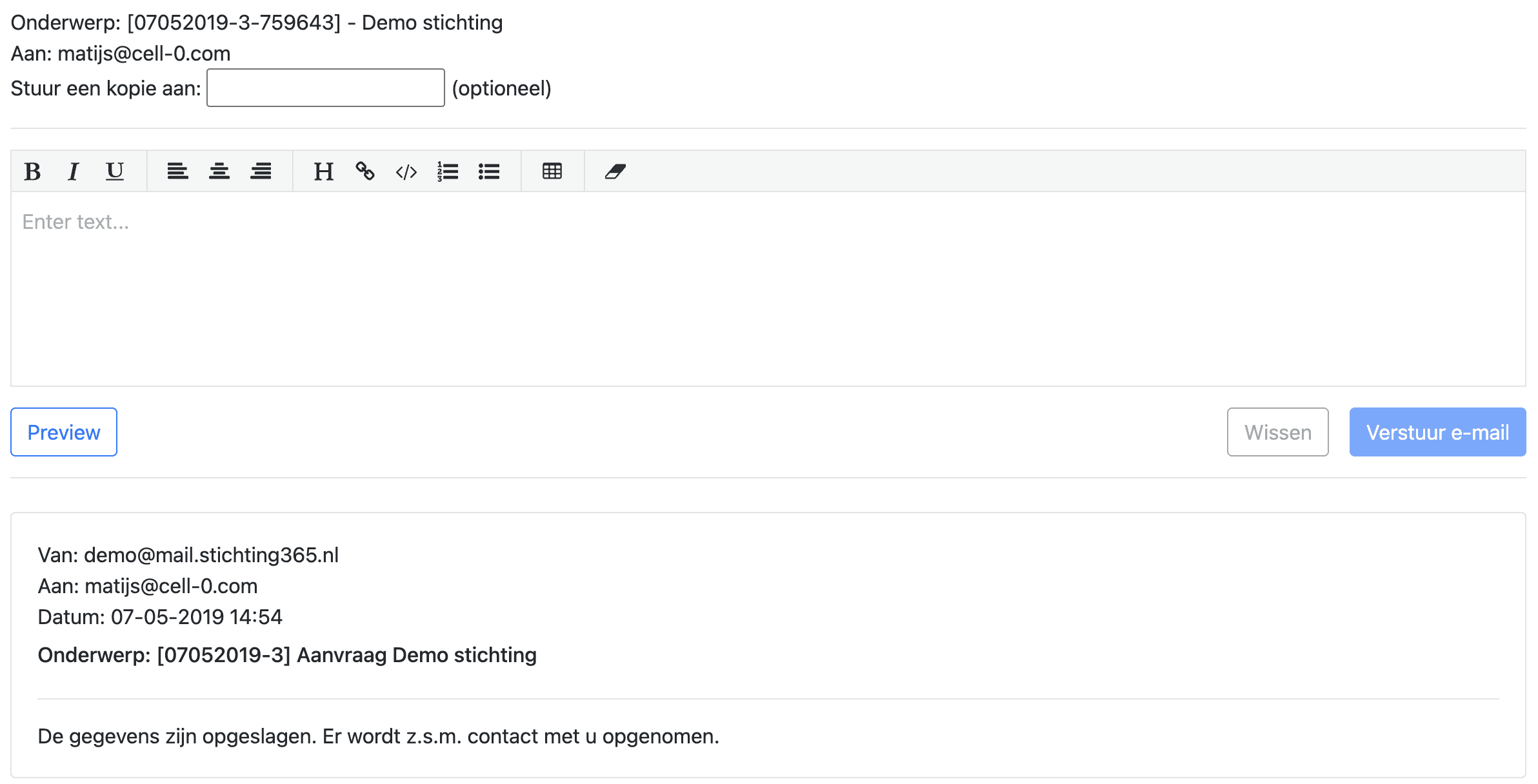
Task: Click the quoted message body text
Action: point(378,736)
